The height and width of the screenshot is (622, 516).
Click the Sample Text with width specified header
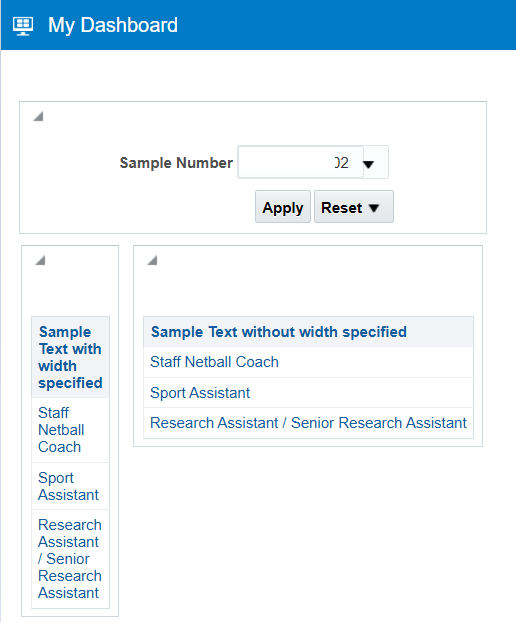pos(71,357)
